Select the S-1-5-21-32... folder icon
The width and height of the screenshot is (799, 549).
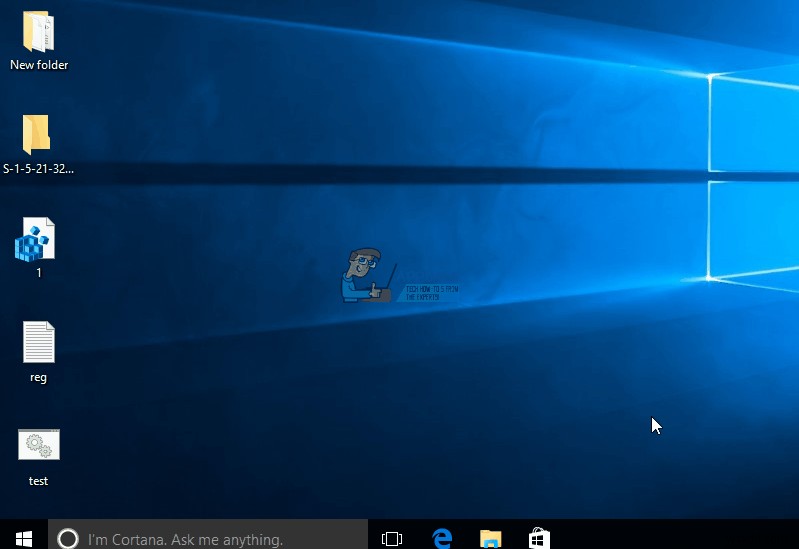click(x=36, y=135)
